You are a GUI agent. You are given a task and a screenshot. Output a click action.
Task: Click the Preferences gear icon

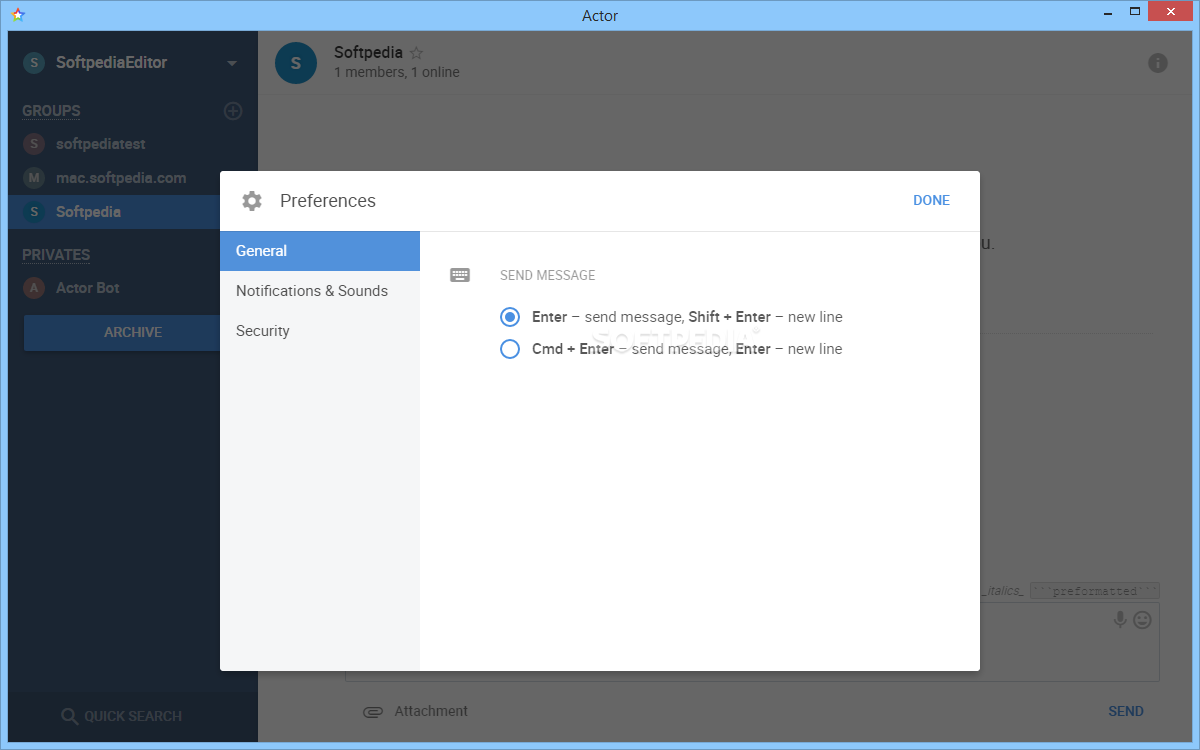252,201
